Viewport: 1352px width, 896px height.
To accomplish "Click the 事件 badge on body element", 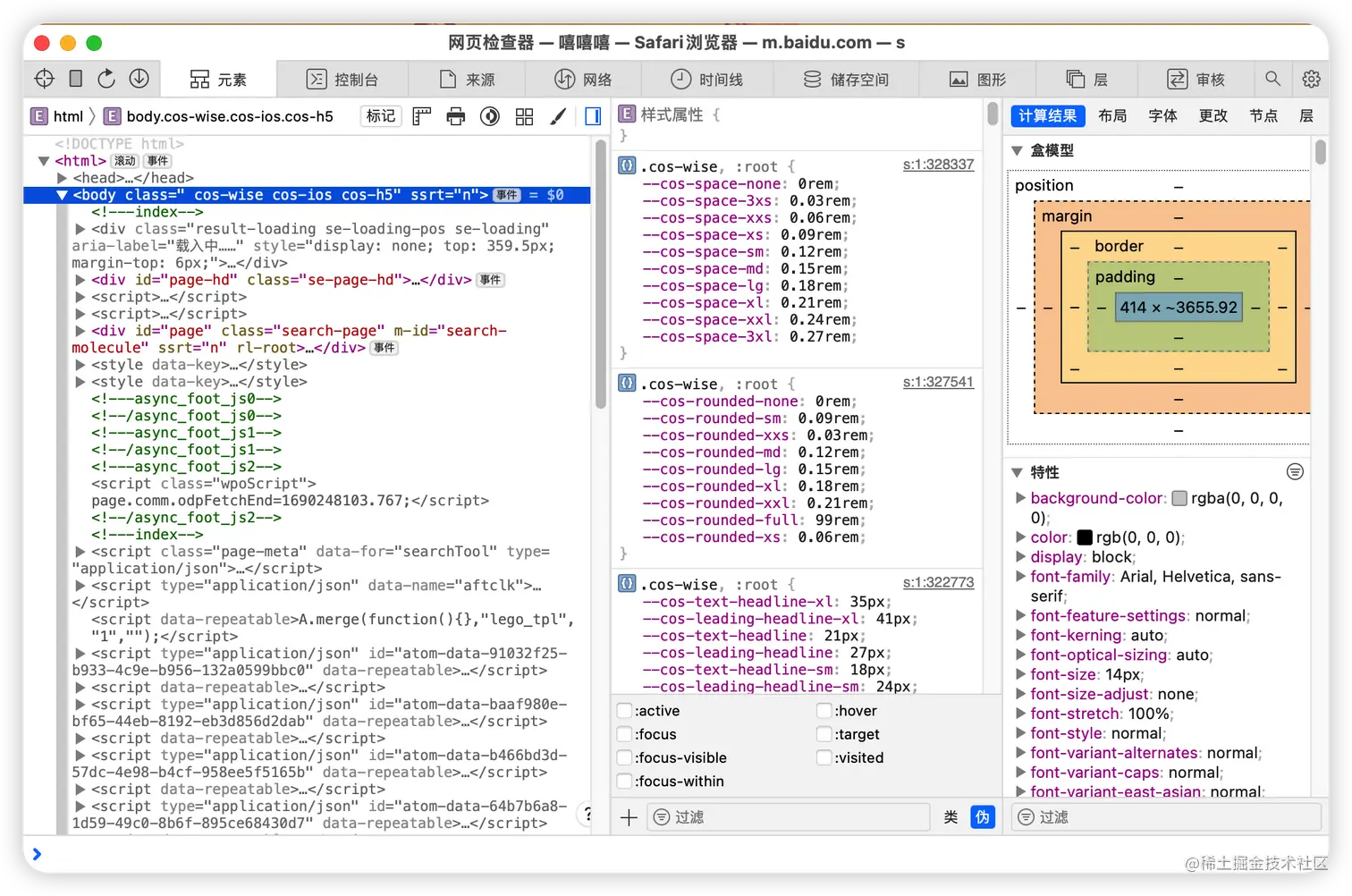I will point(507,195).
